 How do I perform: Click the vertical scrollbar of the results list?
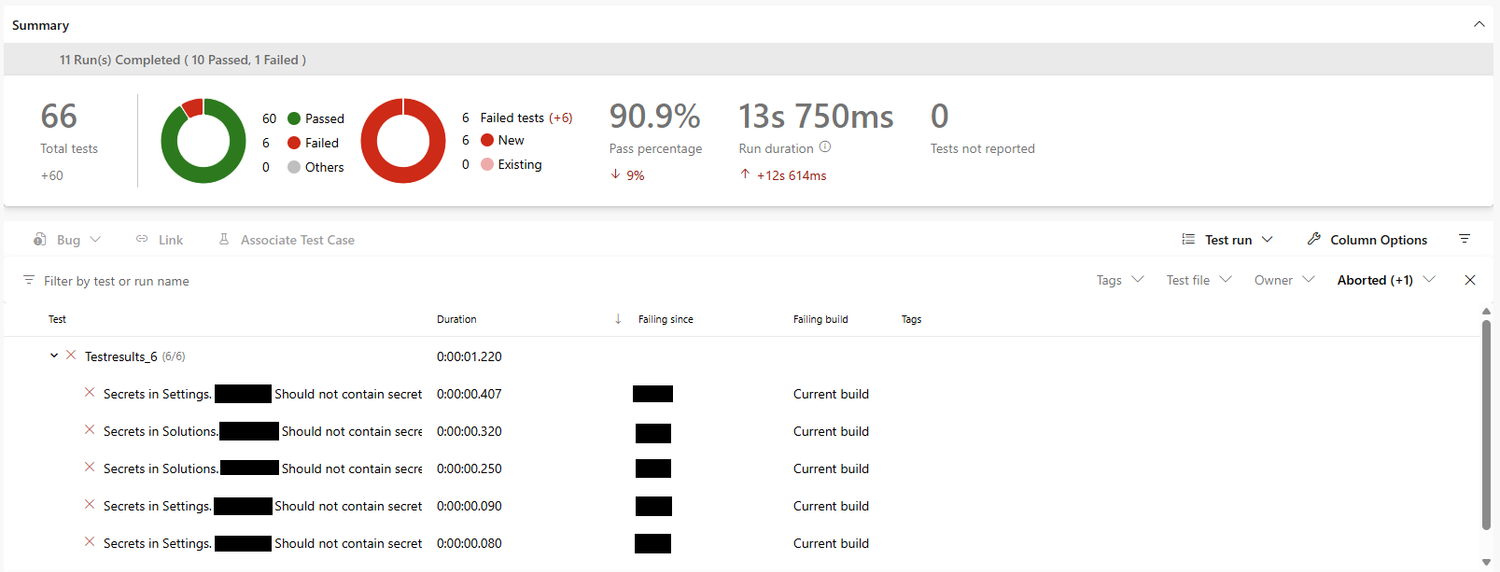(1485, 425)
